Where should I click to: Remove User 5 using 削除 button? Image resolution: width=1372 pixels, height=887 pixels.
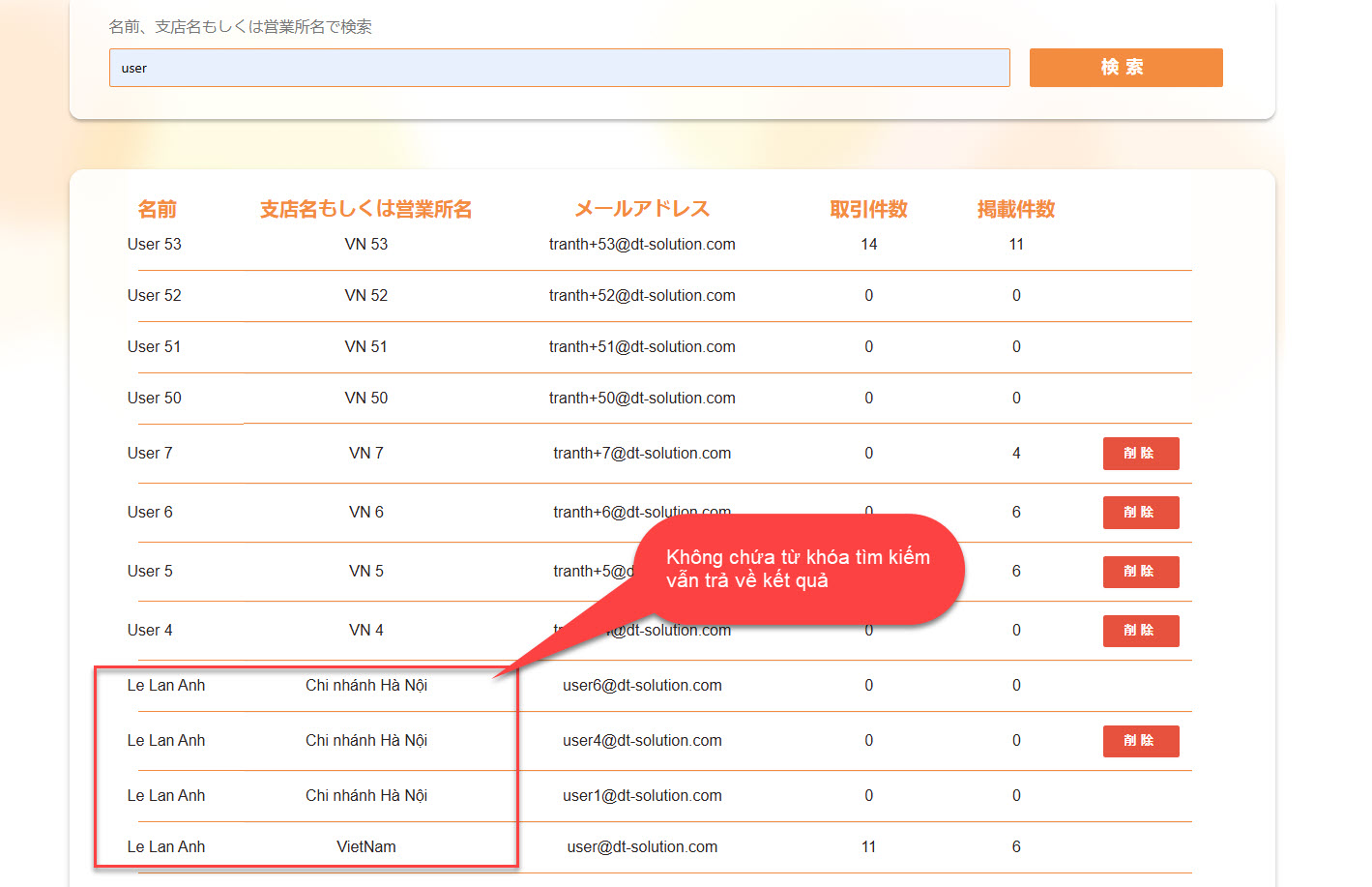tap(1140, 572)
